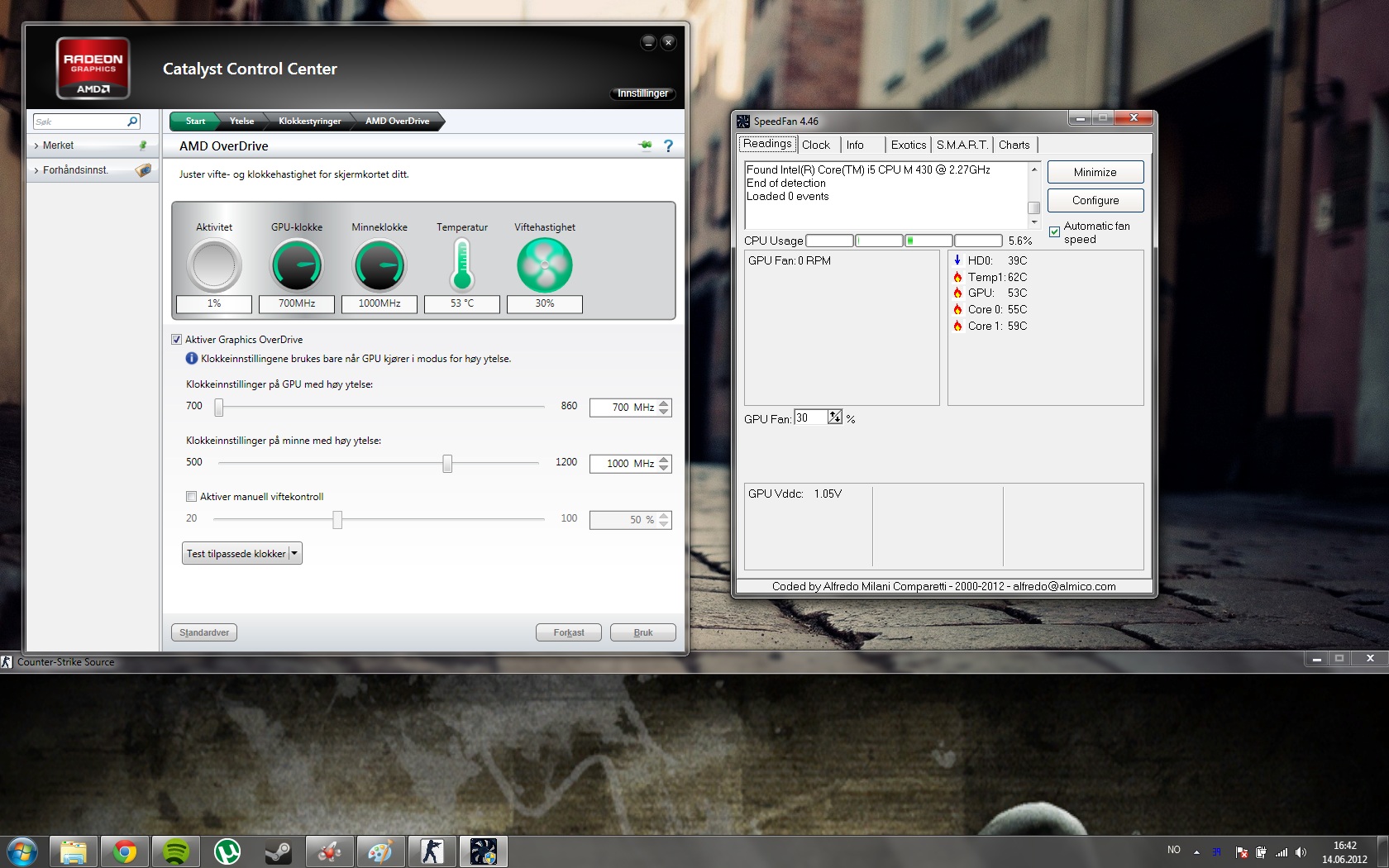Click the SpeedFan Minimize button
The width and height of the screenshot is (1389, 868).
pos(1095,172)
